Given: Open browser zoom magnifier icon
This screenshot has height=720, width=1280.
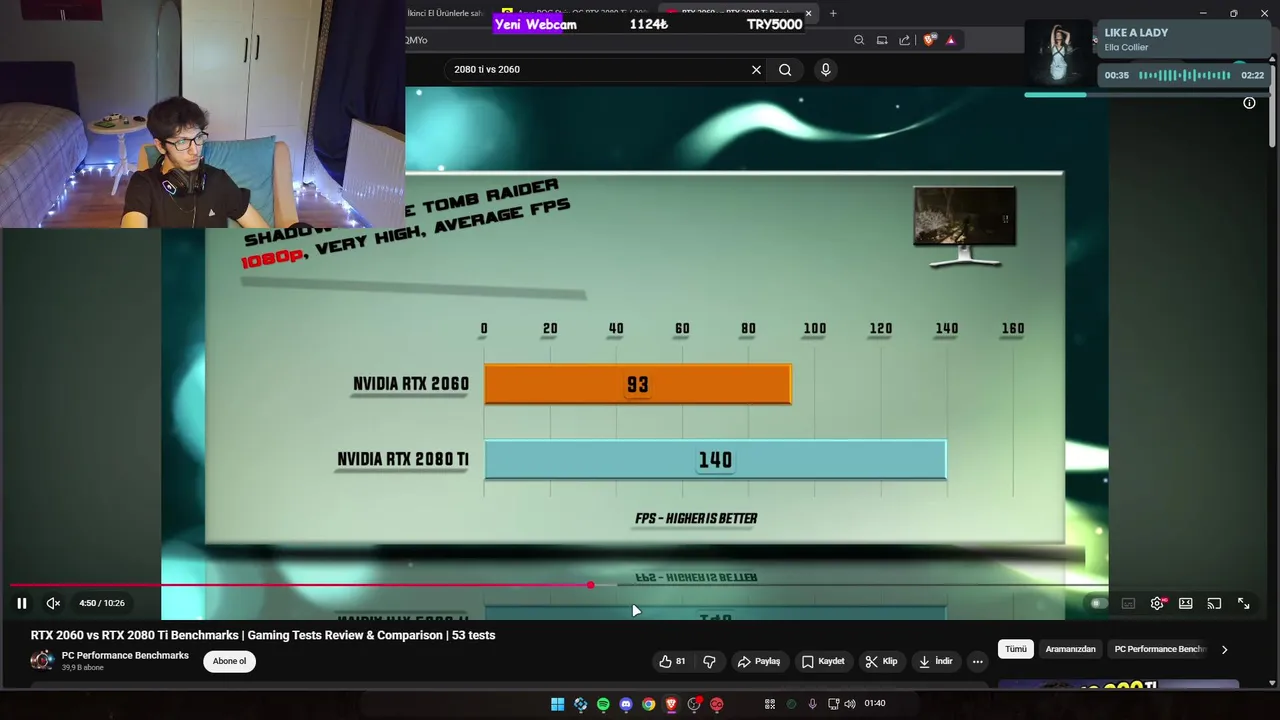Looking at the screenshot, I should point(859,40).
